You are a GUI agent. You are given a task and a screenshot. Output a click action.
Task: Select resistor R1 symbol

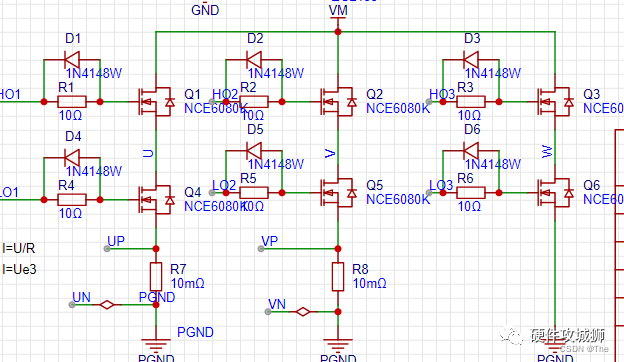72,102
